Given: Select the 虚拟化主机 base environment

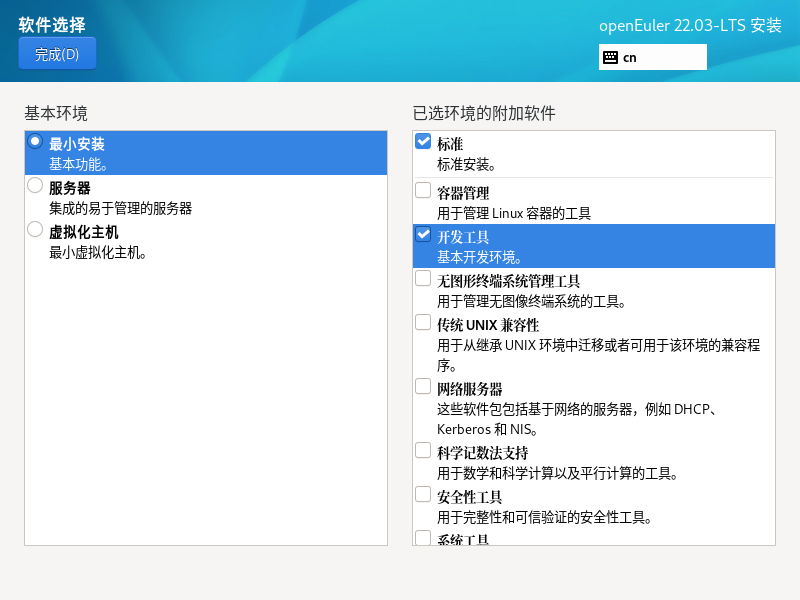Looking at the screenshot, I should coord(33,230).
